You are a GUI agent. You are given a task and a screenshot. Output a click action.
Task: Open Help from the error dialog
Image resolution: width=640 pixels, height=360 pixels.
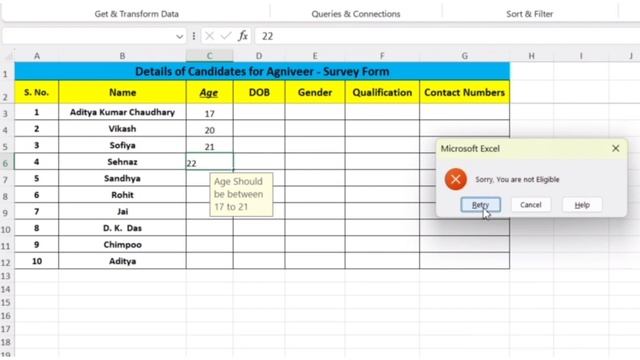[582, 205]
